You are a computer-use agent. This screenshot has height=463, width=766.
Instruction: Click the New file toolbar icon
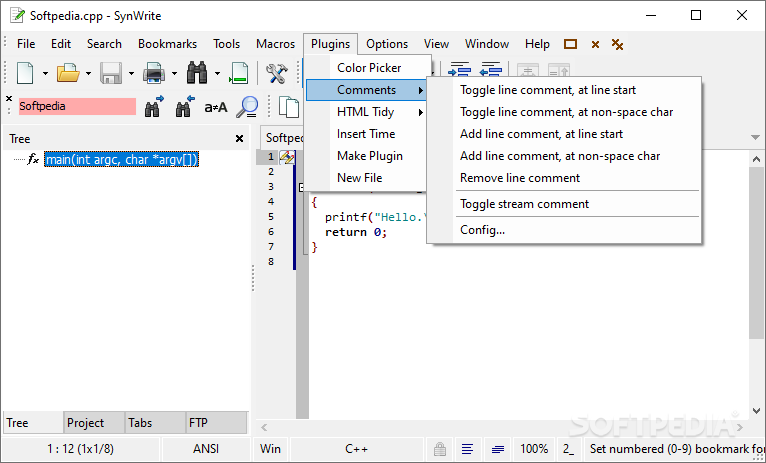(x=25, y=73)
